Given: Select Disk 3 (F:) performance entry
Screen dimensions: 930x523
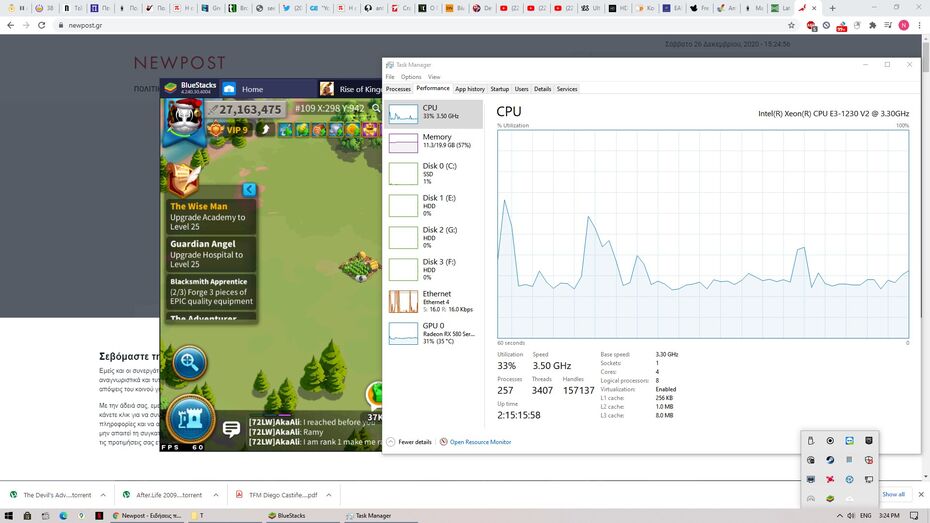Looking at the screenshot, I should click(x=434, y=269).
